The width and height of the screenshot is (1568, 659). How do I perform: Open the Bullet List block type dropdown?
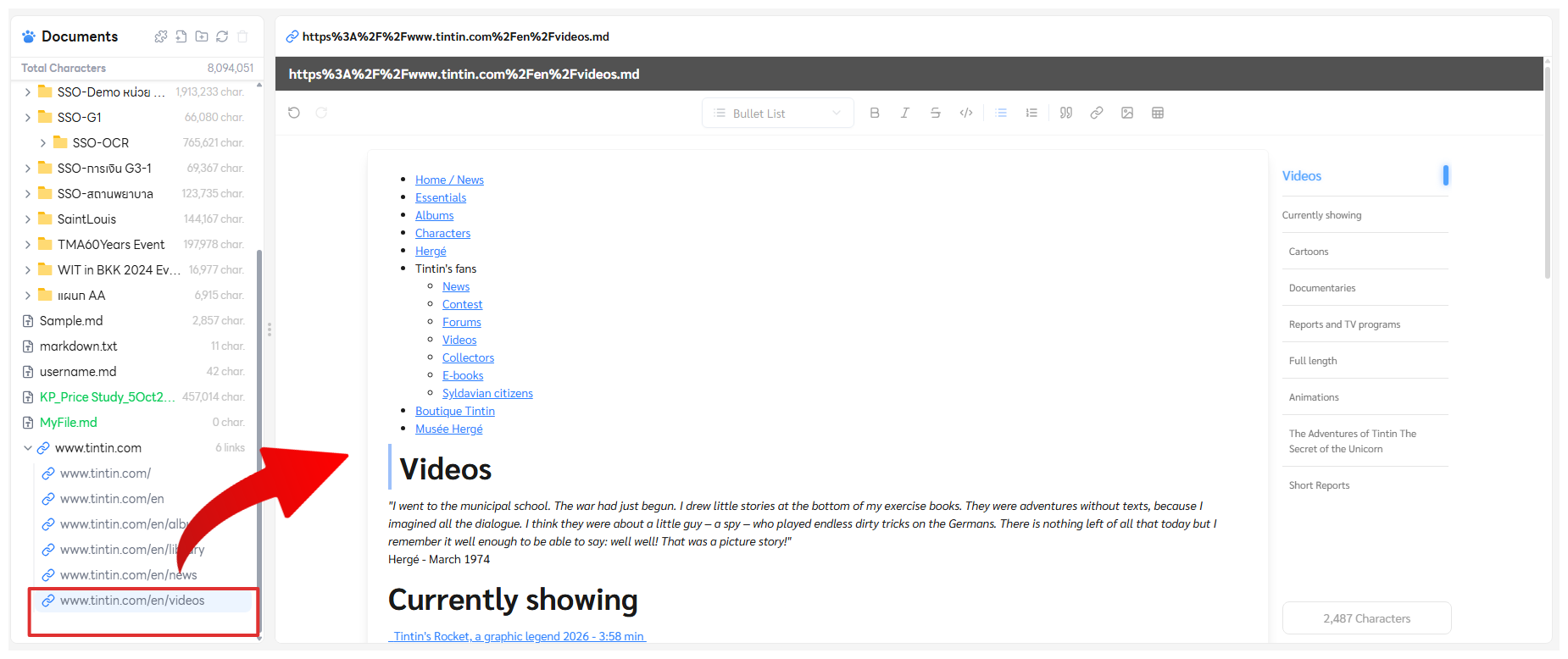[x=777, y=114]
